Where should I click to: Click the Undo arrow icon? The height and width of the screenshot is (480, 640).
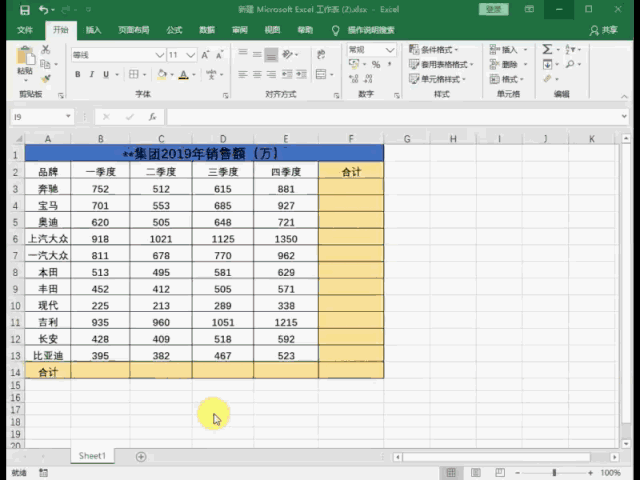pyautogui.click(x=43, y=10)
